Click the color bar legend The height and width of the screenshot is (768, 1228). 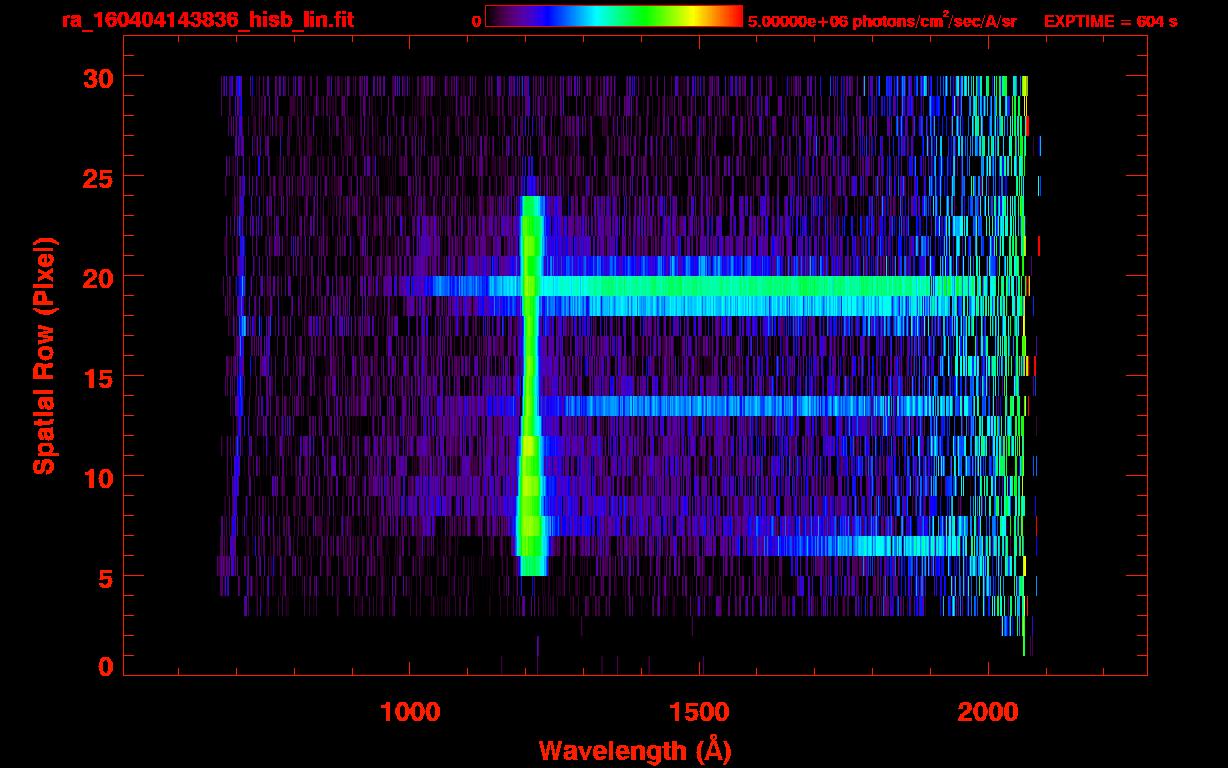click(614, 16)
